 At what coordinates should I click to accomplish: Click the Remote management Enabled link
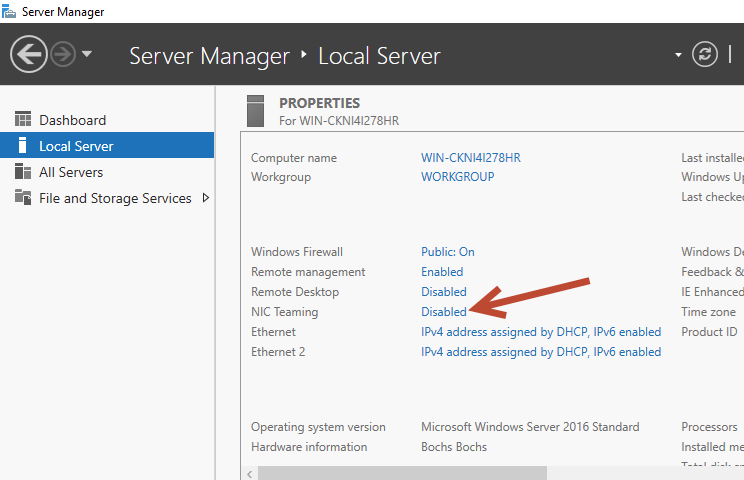pyautogui.click(x=442, y=272)
